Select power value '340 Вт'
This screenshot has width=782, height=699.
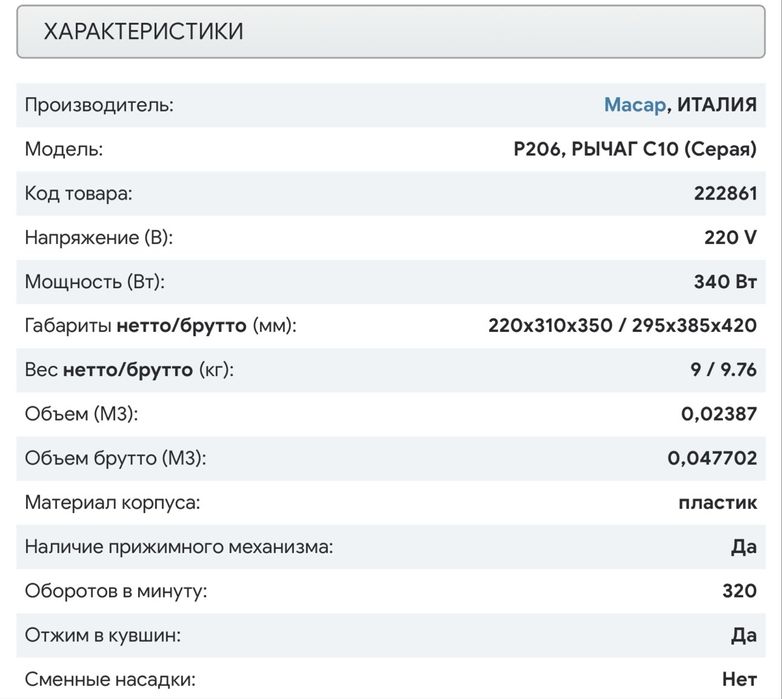point(725,282)
